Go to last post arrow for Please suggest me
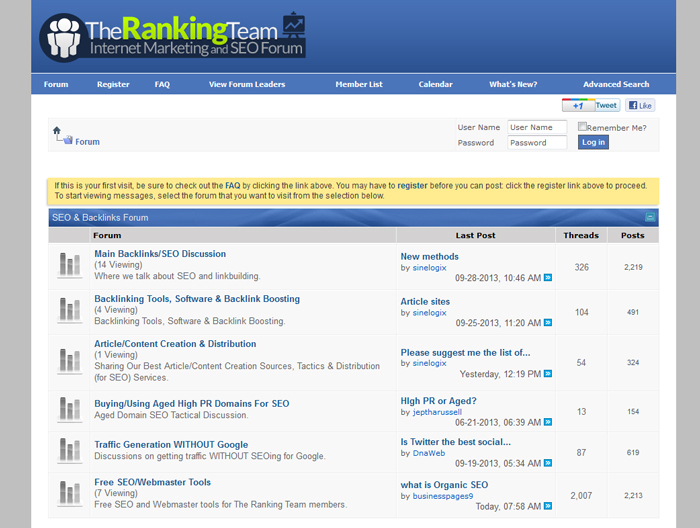The image size is (700, 528). pyautogui.click(x=548, y=374)
